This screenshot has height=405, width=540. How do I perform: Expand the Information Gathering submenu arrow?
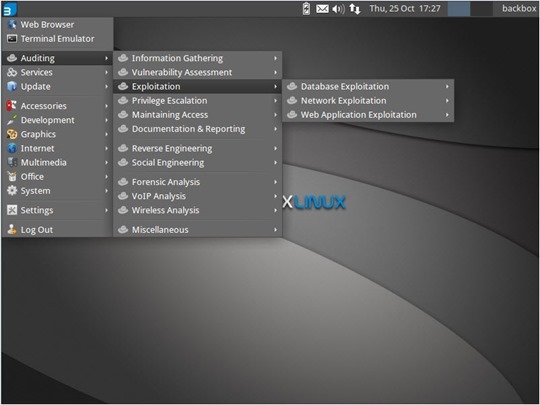point(276,58)
